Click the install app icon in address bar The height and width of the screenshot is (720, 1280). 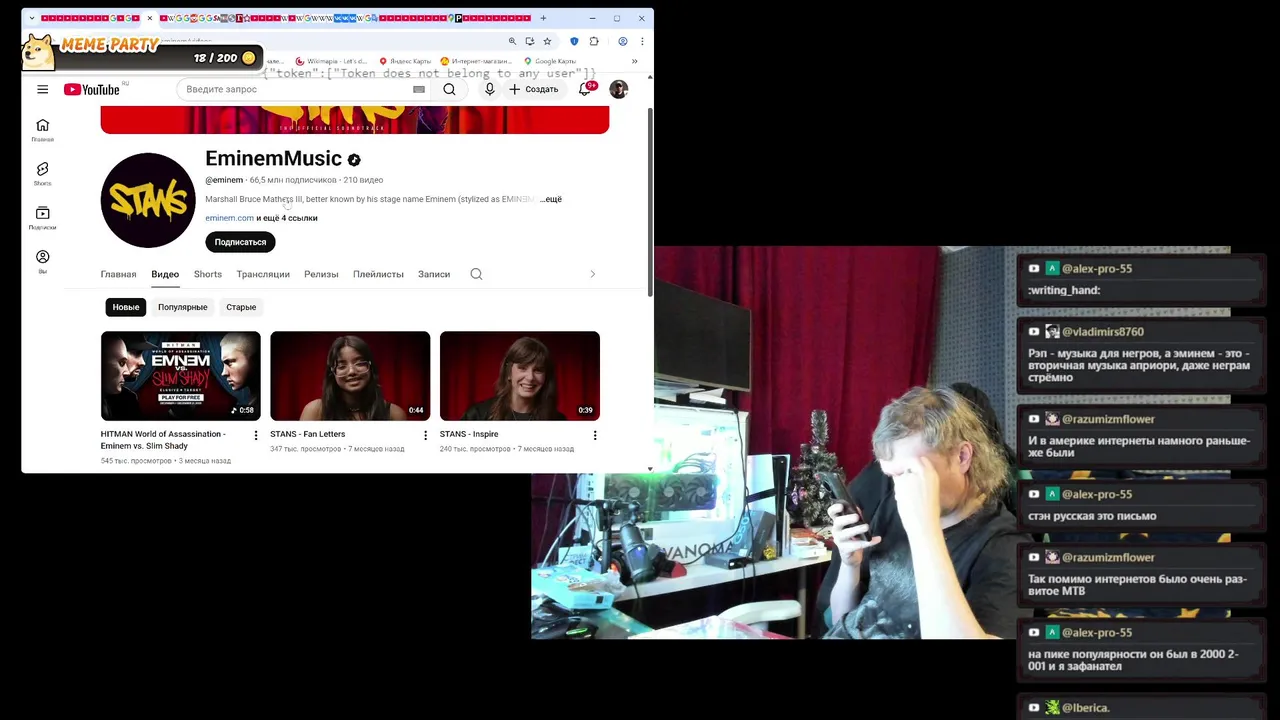pos(529,41)
